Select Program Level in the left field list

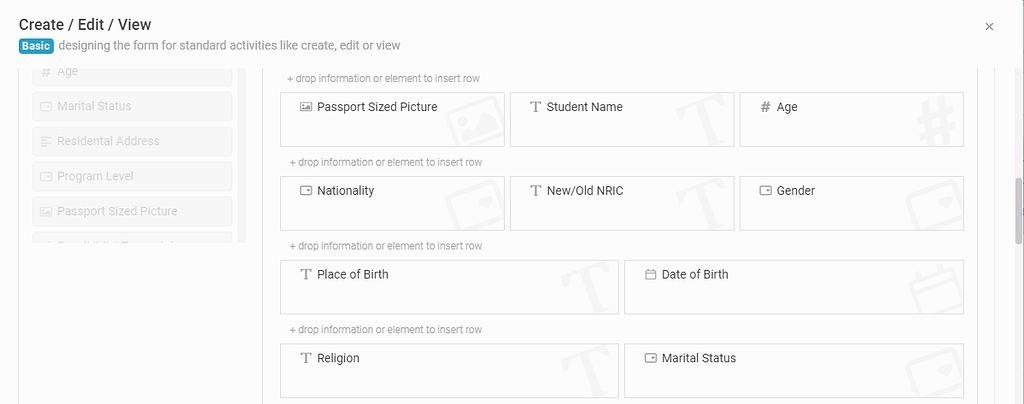tap(133, 176)
